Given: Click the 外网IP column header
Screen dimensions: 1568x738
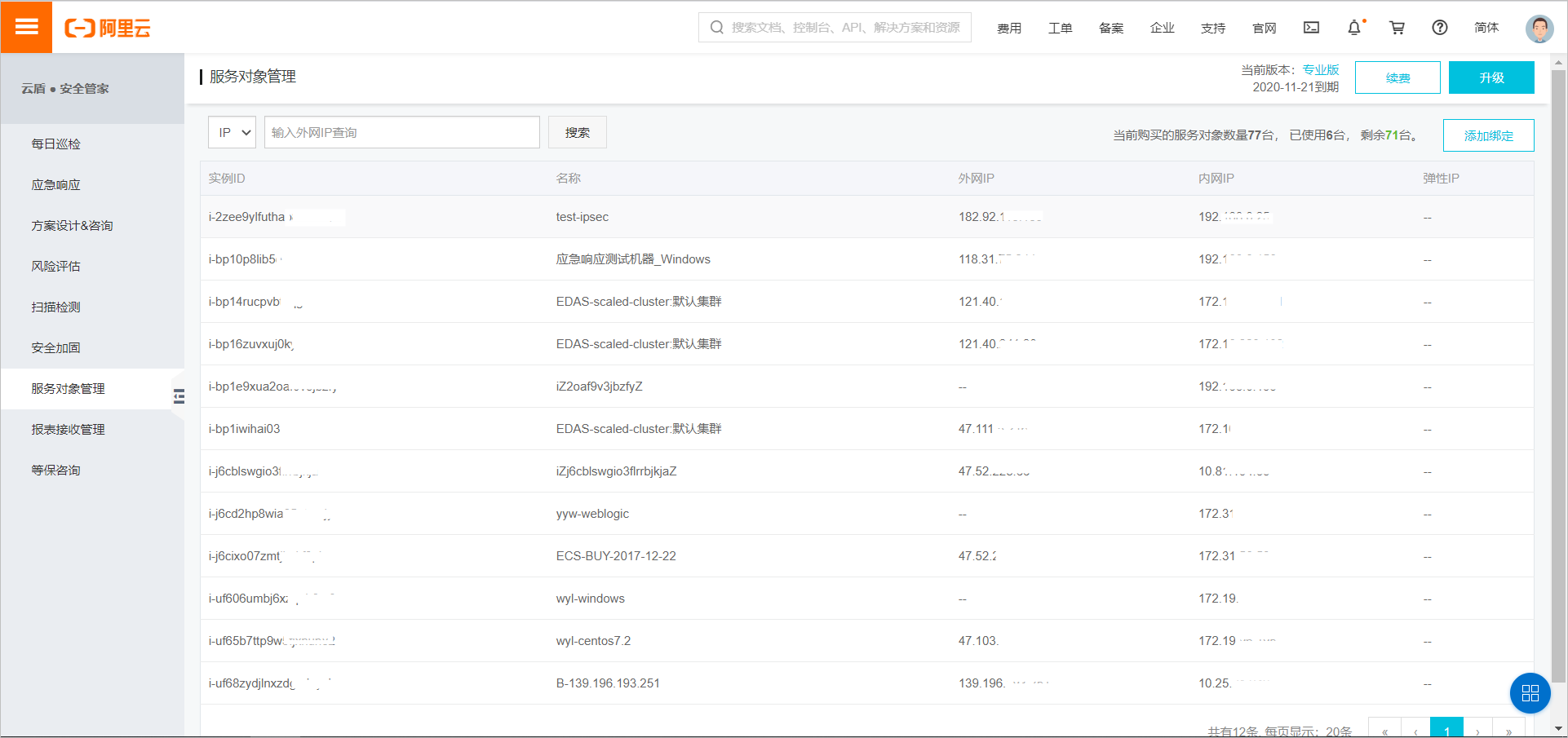Looking at the screenshot, I should coord(976,178).
